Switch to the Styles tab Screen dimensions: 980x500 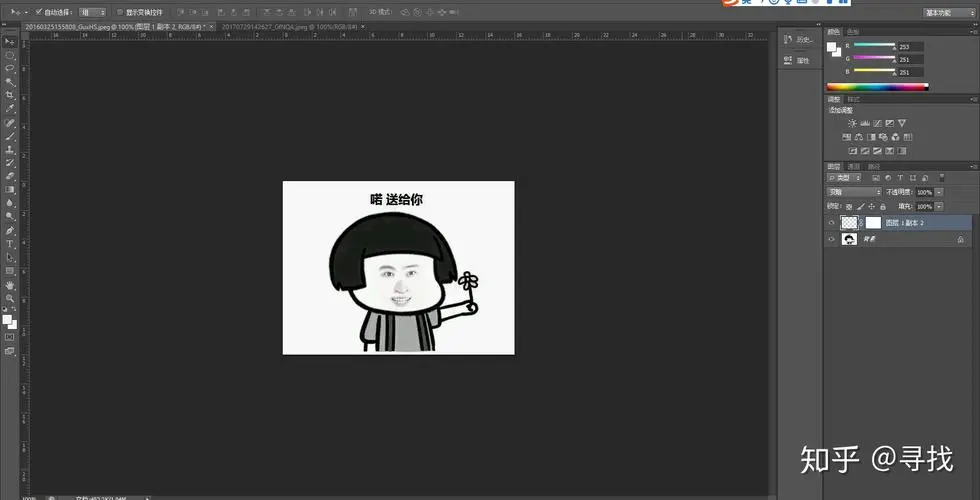[x=854, y=99]
